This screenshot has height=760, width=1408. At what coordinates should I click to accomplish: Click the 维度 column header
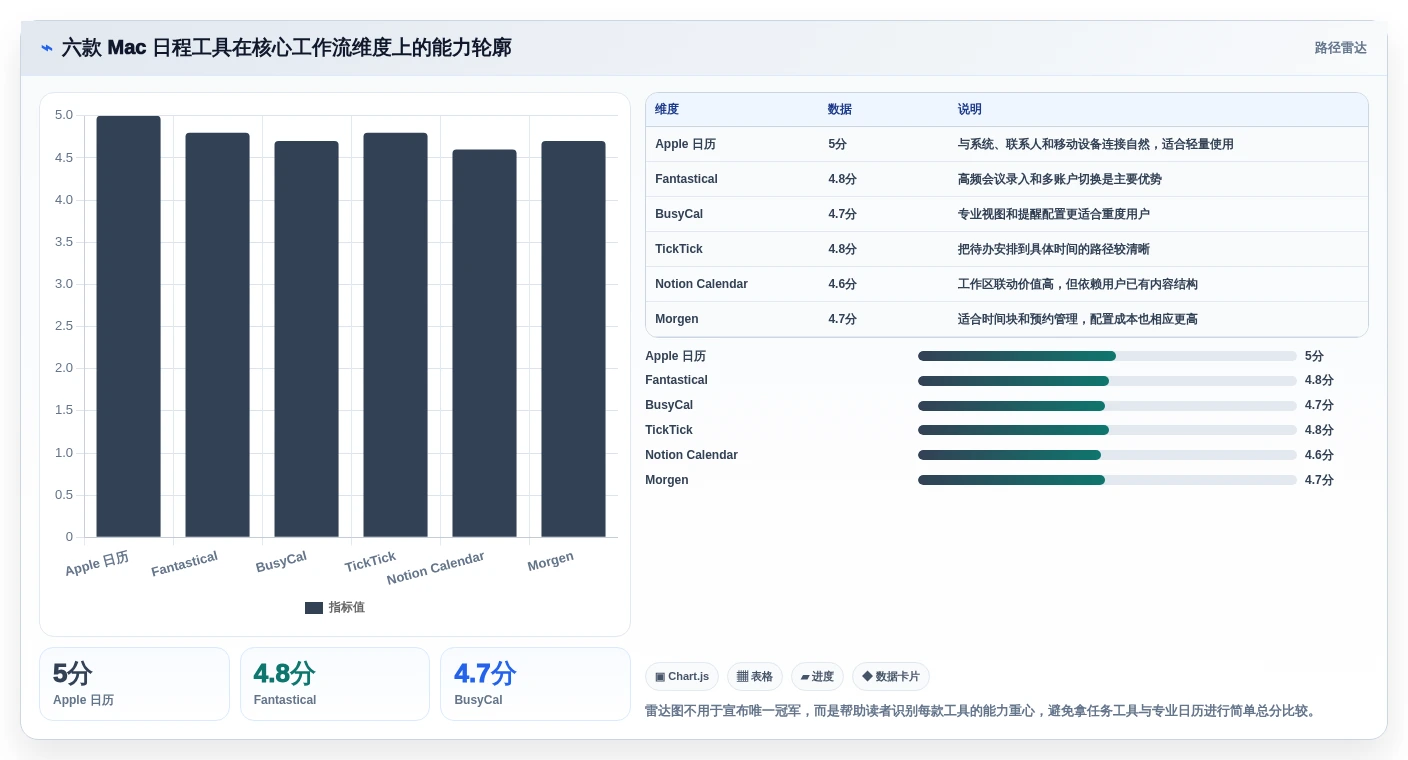tap(667, 110)
